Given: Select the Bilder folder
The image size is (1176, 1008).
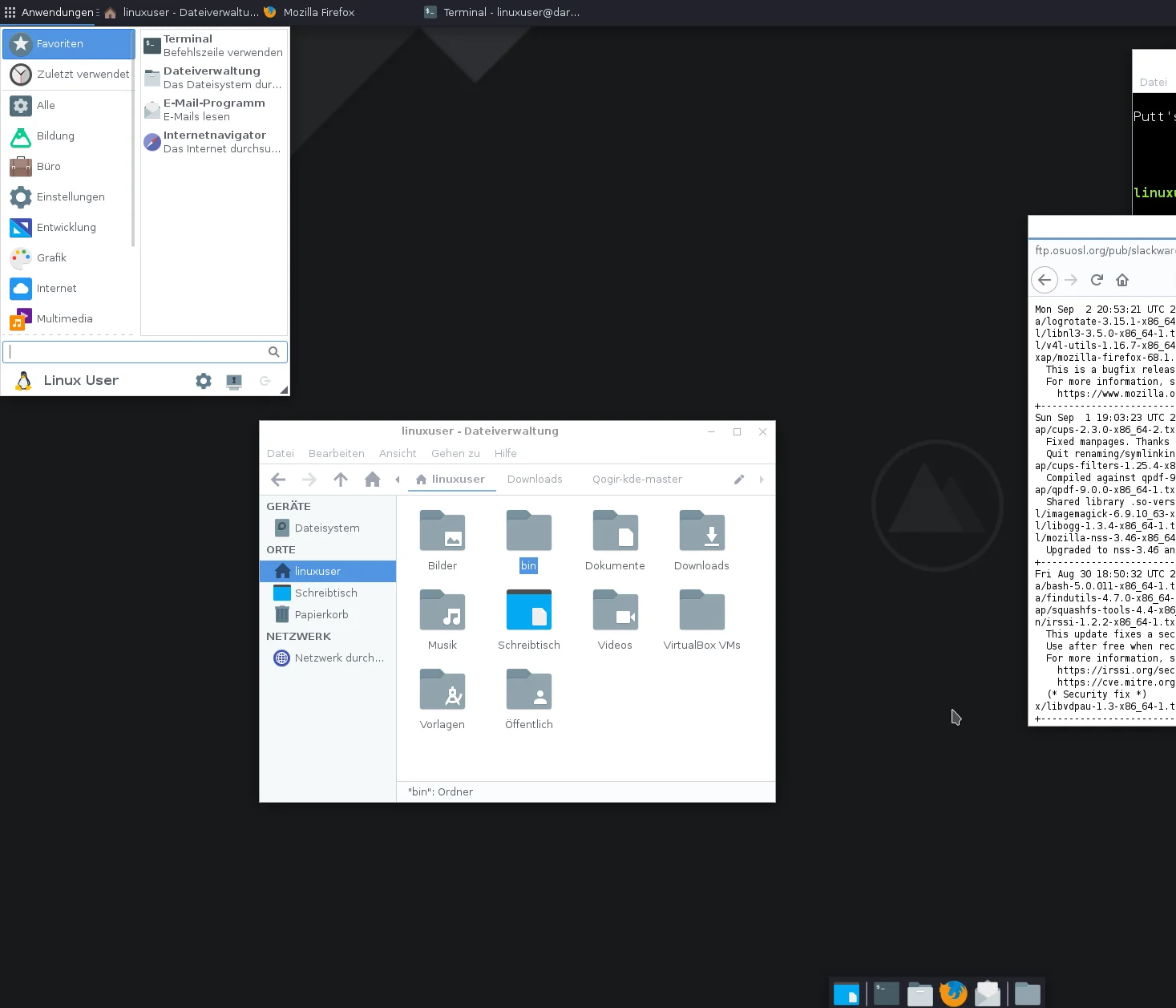Looking at the screenshot, I should coord(443,540).
